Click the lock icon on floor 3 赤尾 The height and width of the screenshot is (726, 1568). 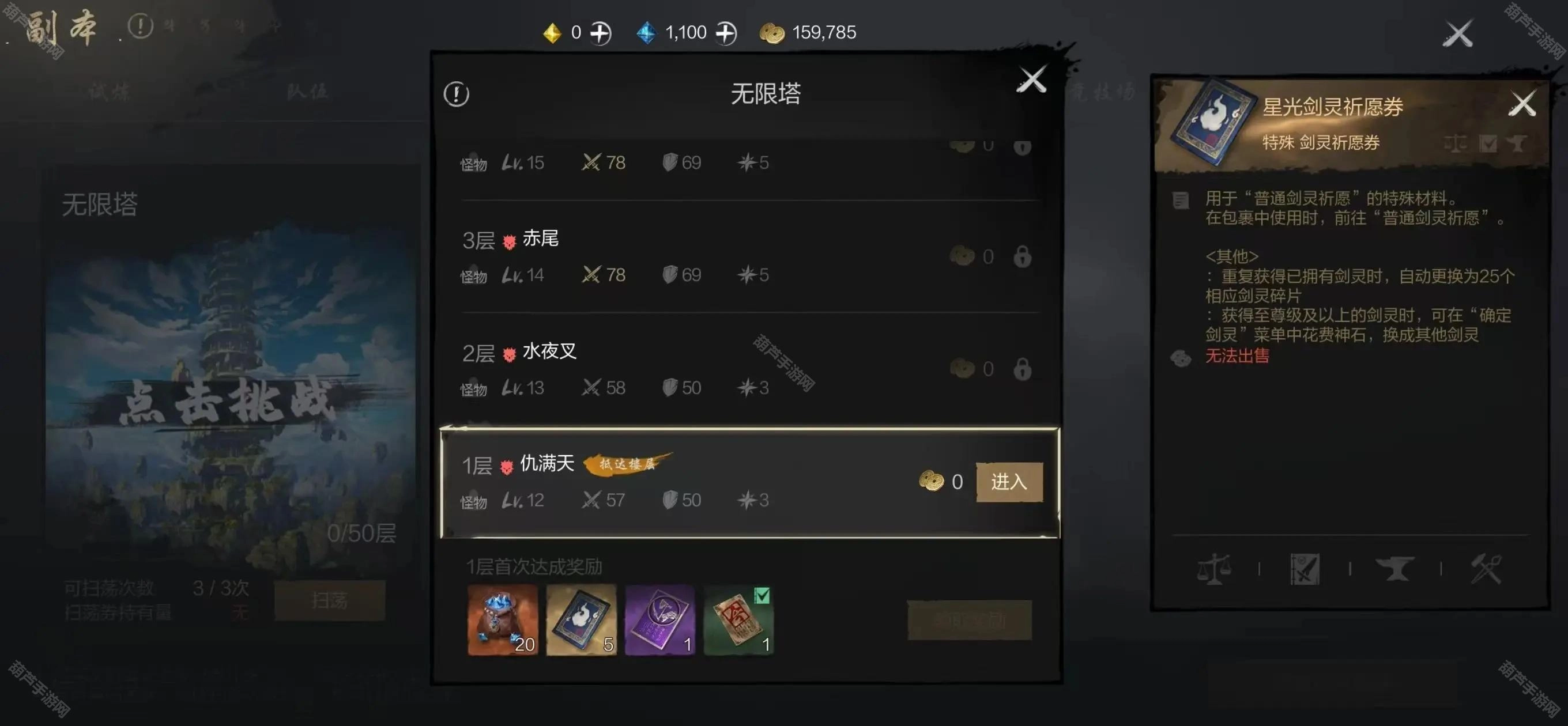[x=1023, y=256]
